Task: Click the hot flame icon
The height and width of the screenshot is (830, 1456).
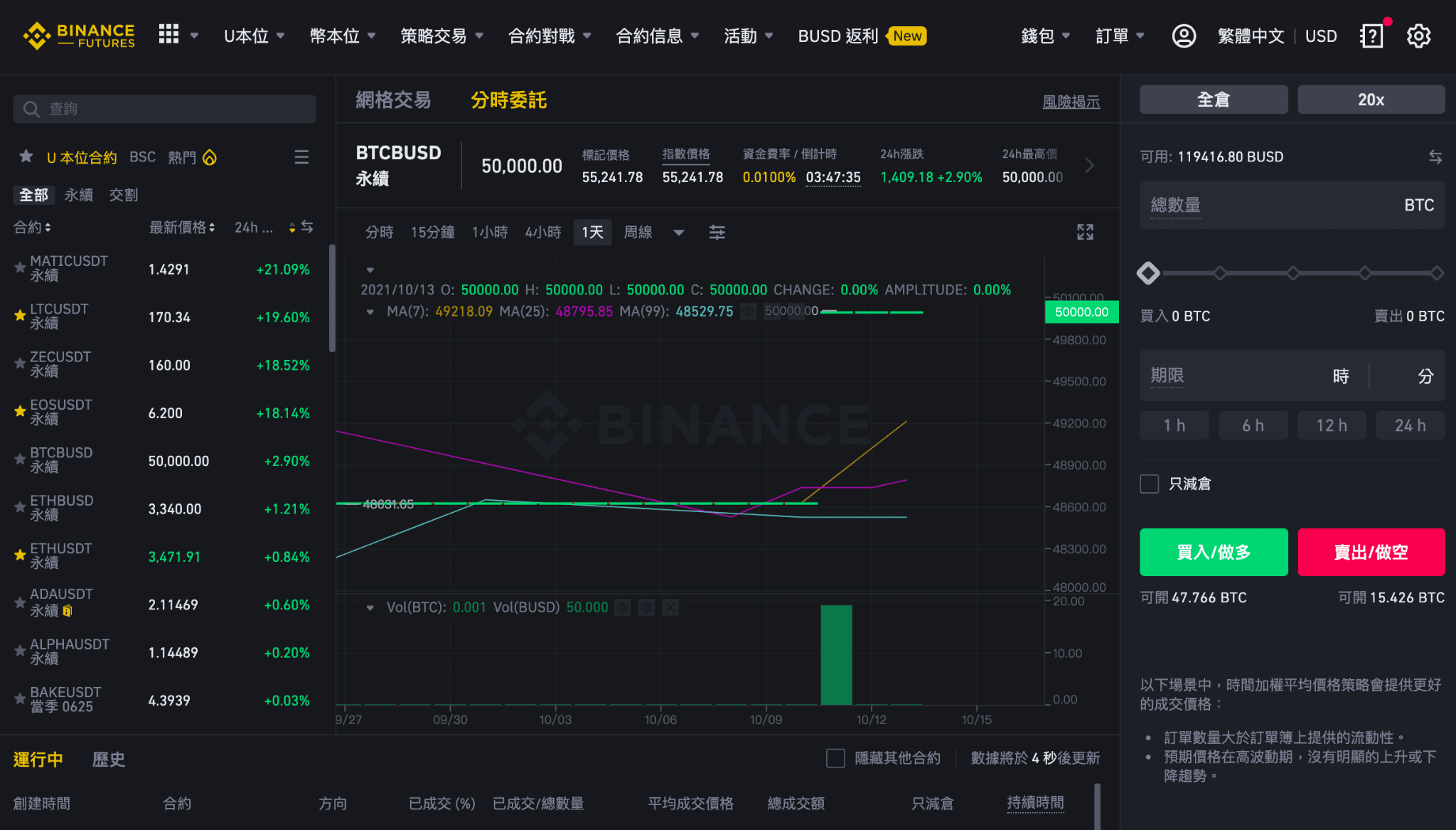Action: [x=210, y=157]
